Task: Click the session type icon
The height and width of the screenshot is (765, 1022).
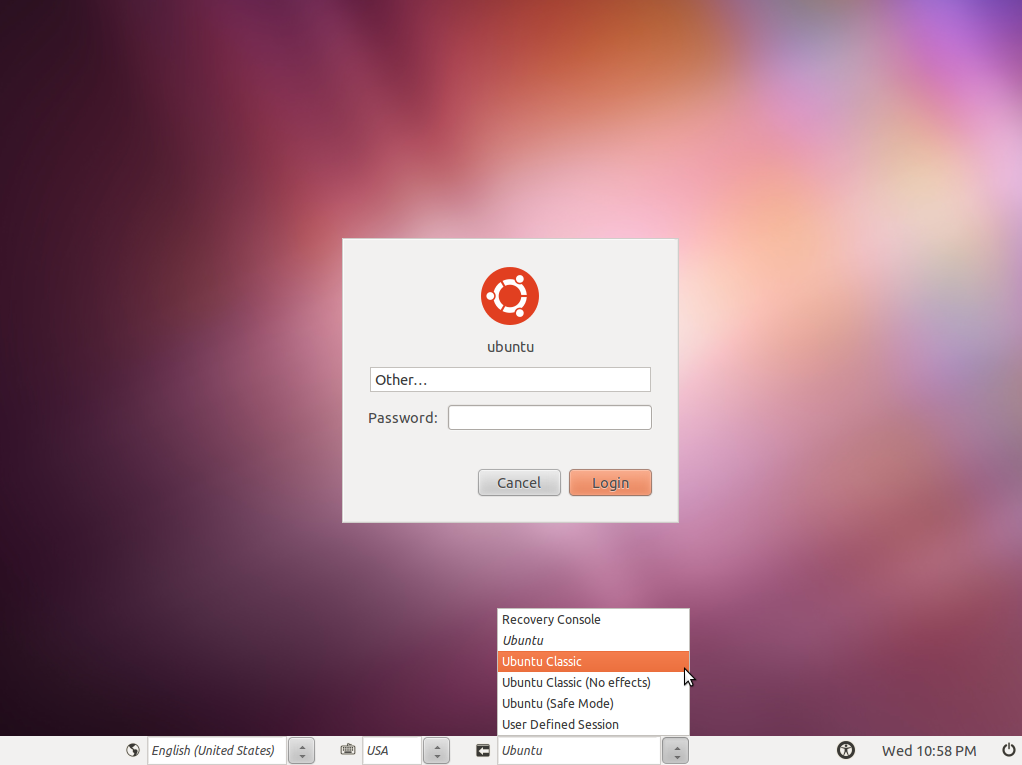Action: pos(482,751)
